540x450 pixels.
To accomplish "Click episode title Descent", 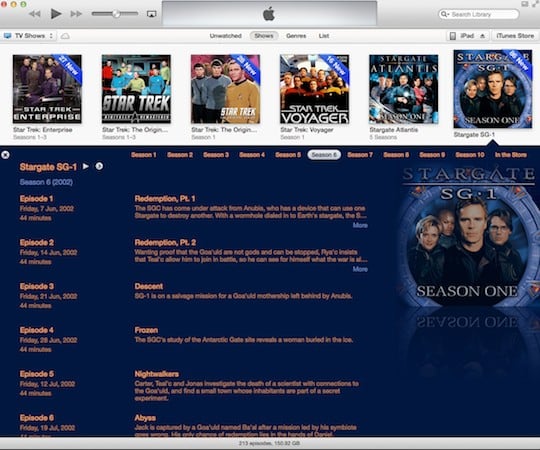I will 149,286.
